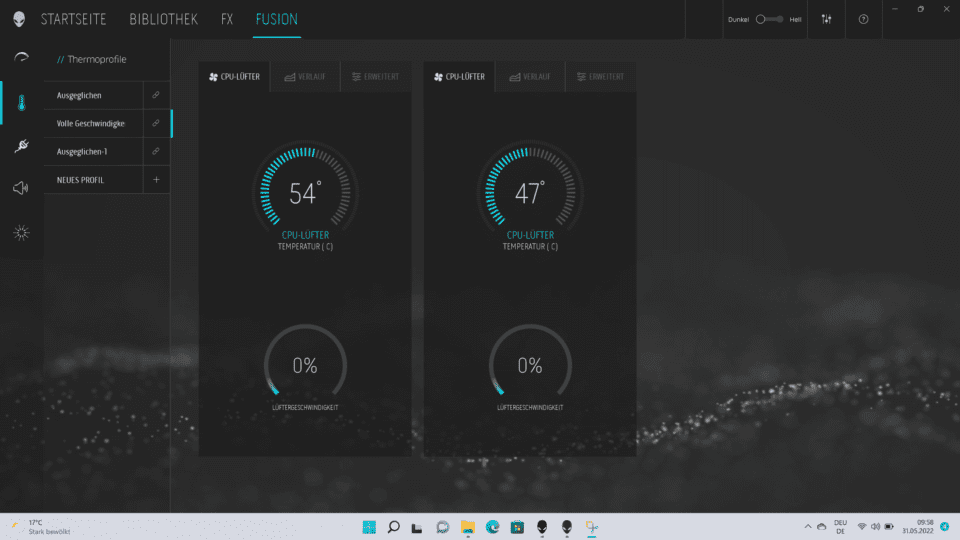The height and width of the screenshot is (540, 960).
Task: Open Windows taskbar search
Action: [393, 526]
